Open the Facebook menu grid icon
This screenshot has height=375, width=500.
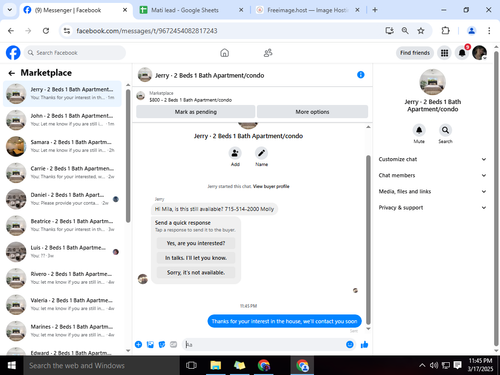coord(444,53)
